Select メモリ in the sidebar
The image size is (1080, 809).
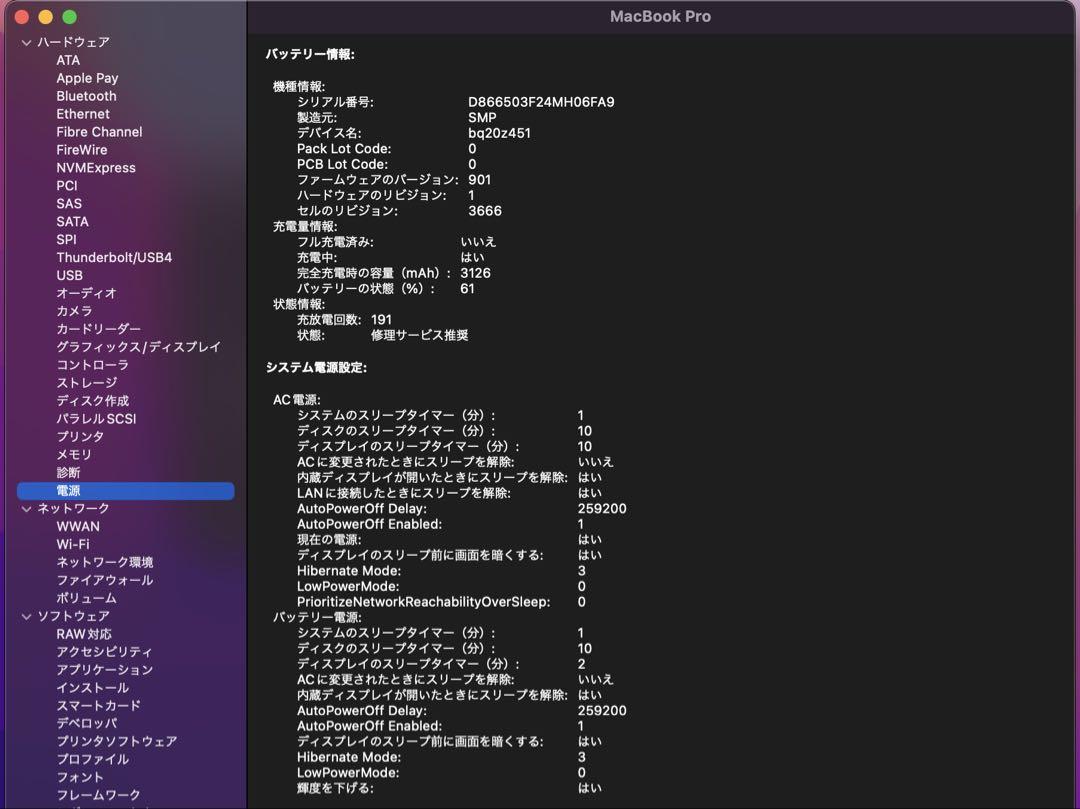click(x=74, y=454)
